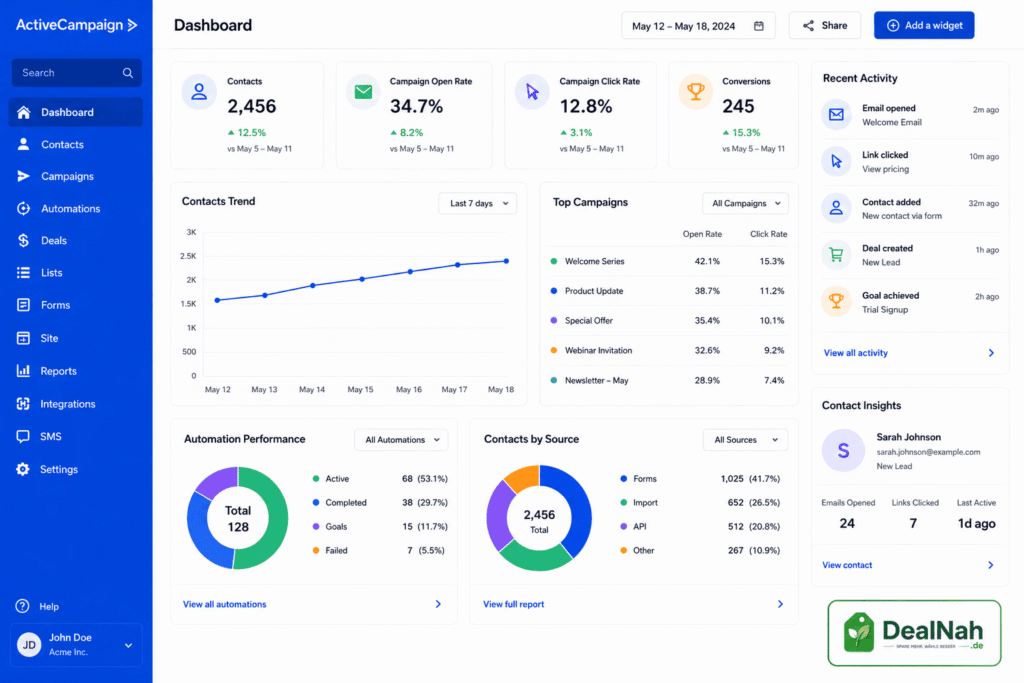Open the All Campaigns dropdown

point(745,203)
